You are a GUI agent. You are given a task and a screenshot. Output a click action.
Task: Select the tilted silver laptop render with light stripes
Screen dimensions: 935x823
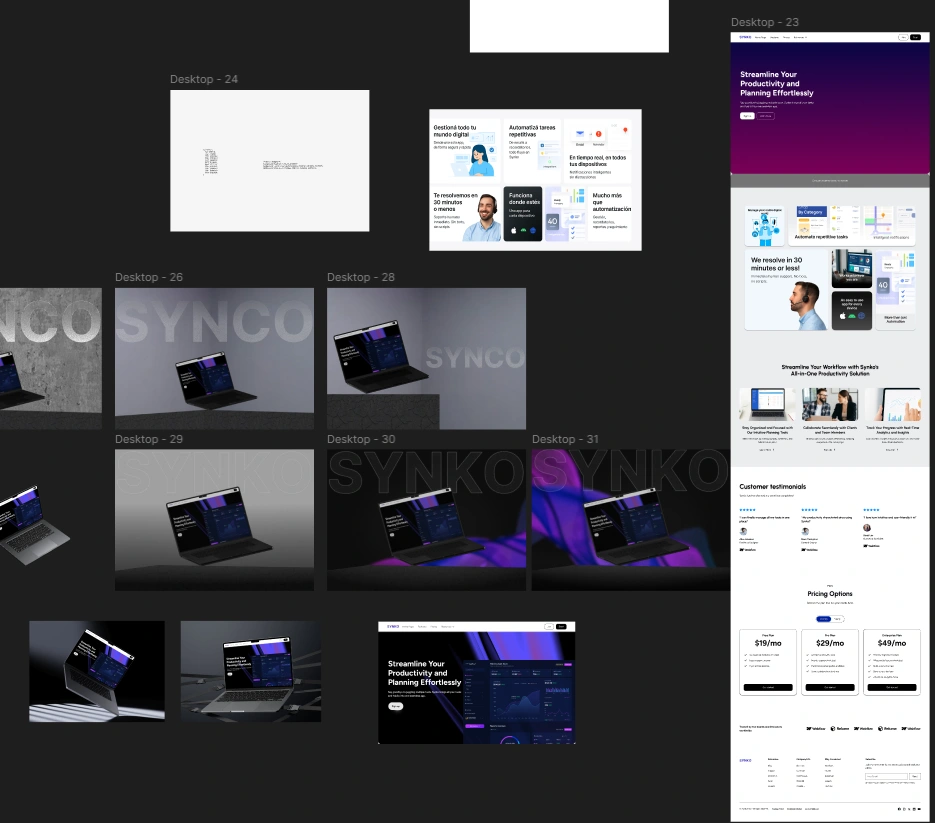tap(97, 671)
